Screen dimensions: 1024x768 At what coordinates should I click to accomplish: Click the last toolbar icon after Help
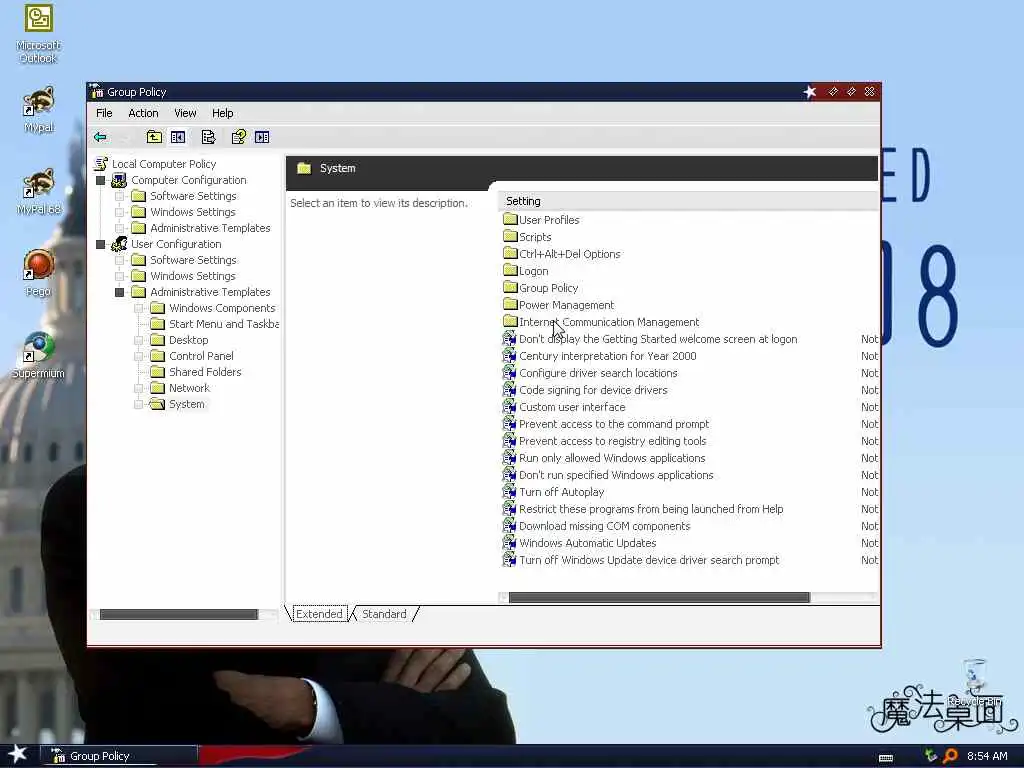pos(263,137)
